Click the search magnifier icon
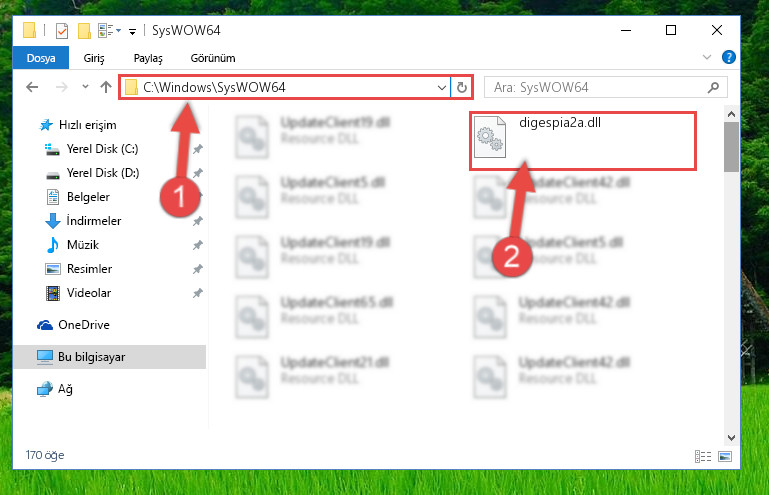This screenshot has width=769, height=495. pos(713,87)
